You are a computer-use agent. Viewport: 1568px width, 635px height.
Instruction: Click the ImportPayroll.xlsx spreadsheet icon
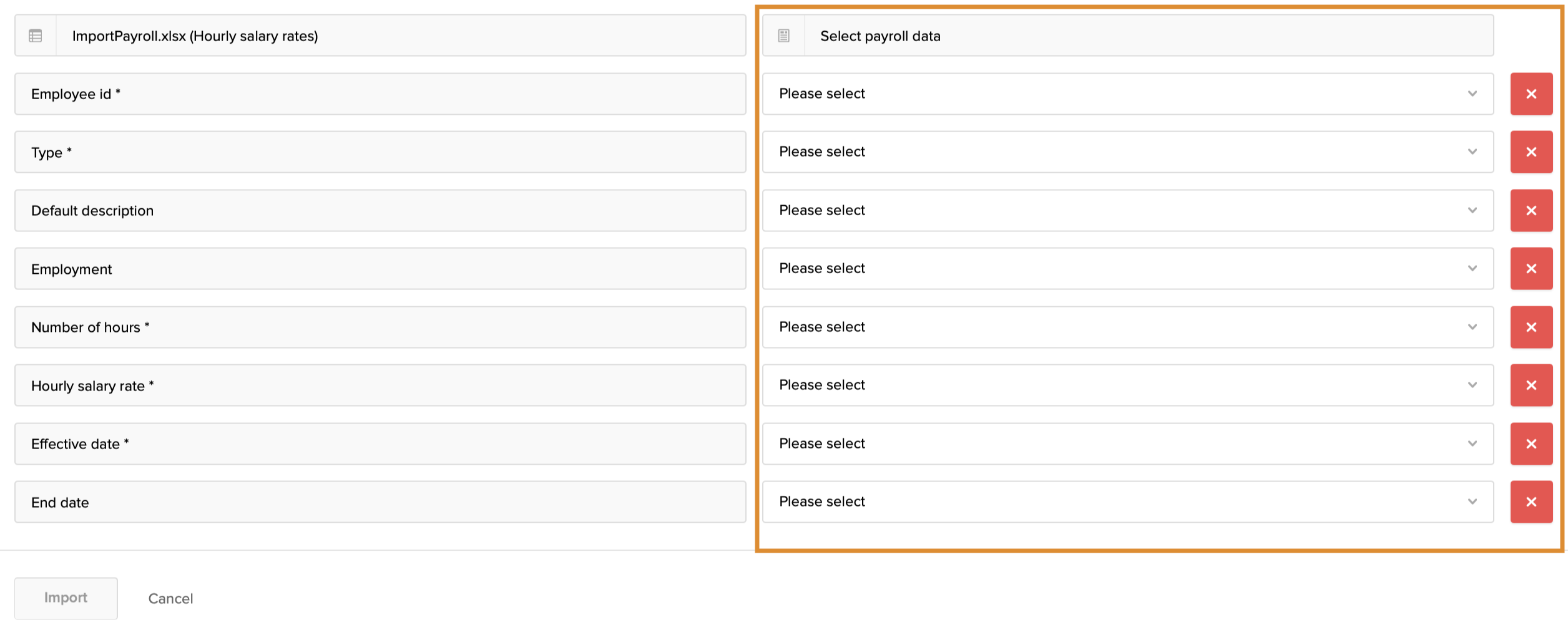pos(36,36)
